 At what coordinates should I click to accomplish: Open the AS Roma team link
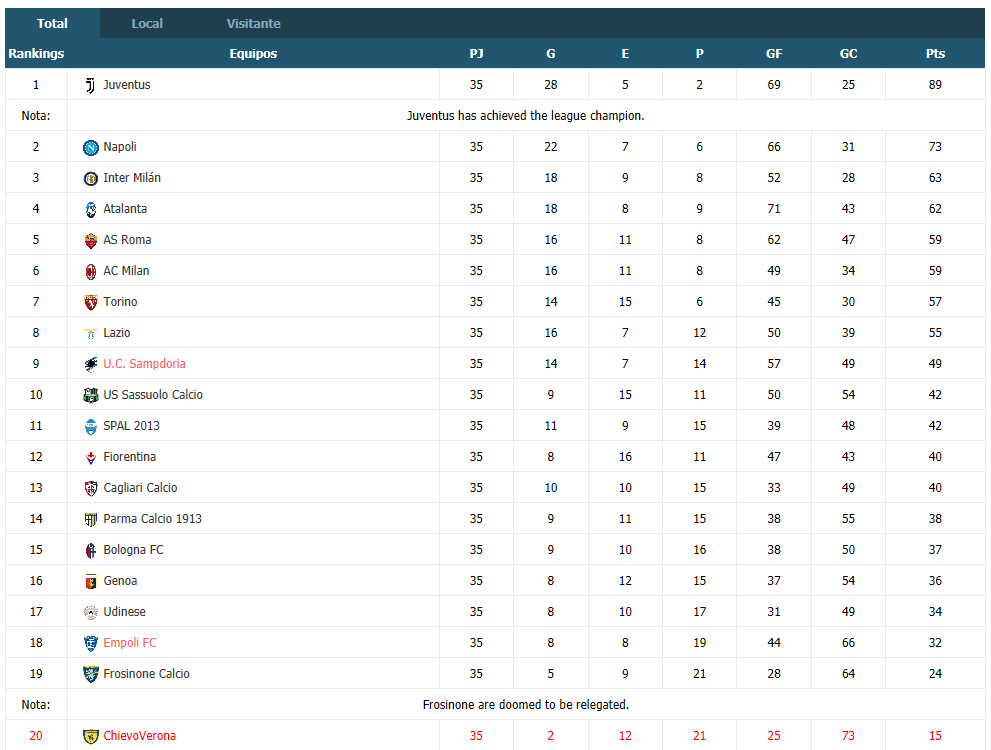coord(128,239)
